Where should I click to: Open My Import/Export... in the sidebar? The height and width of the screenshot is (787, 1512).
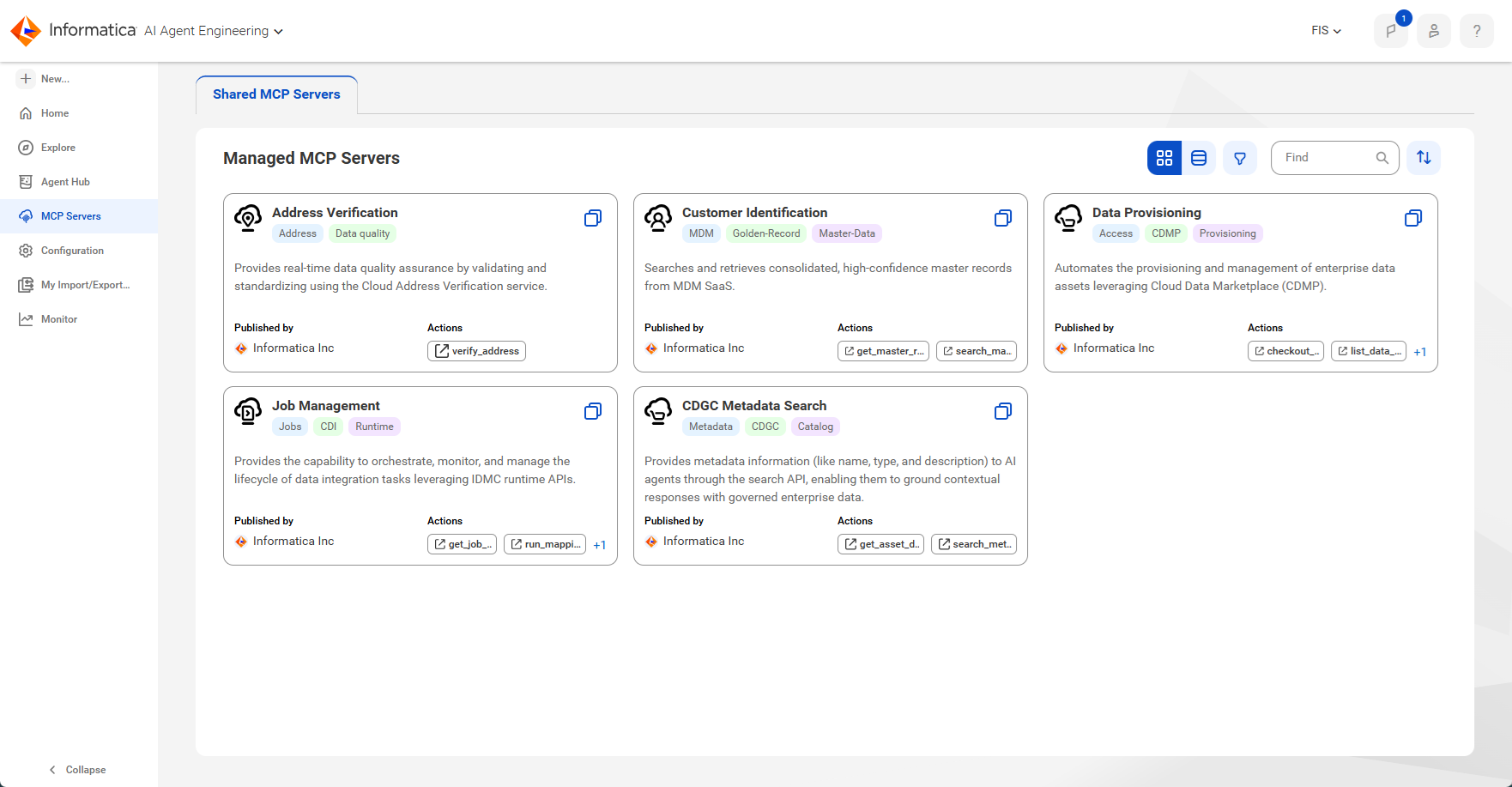pos(79,285)
